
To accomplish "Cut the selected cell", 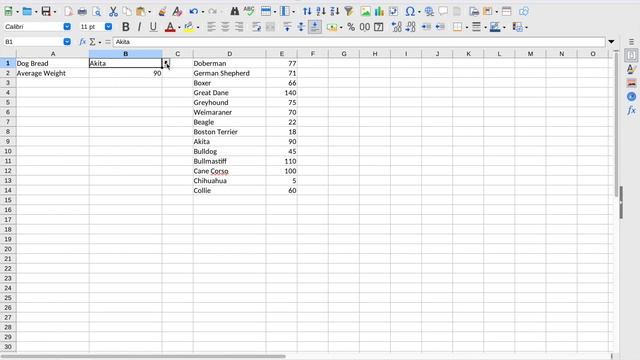I will [113, 11].
